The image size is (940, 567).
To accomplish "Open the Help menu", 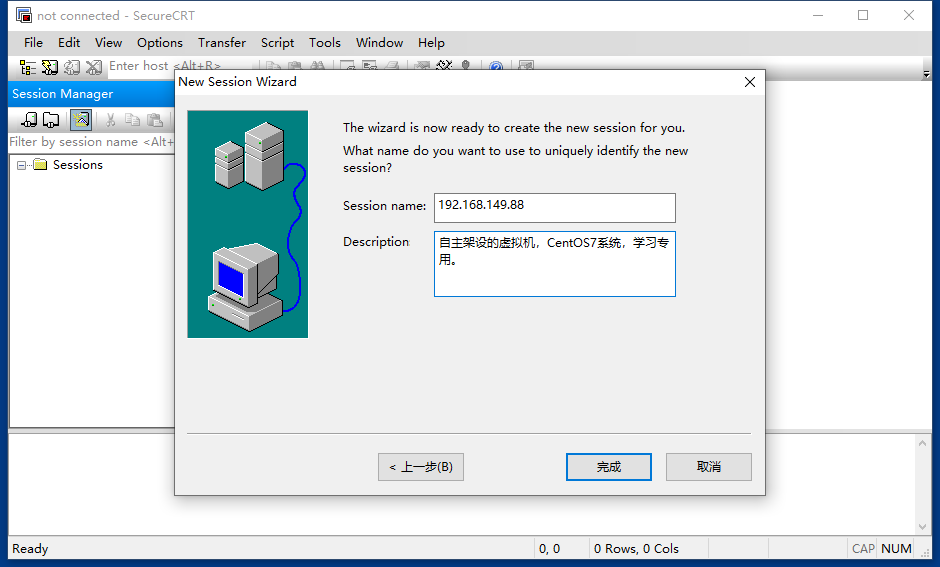I will [x=431, y=43].
